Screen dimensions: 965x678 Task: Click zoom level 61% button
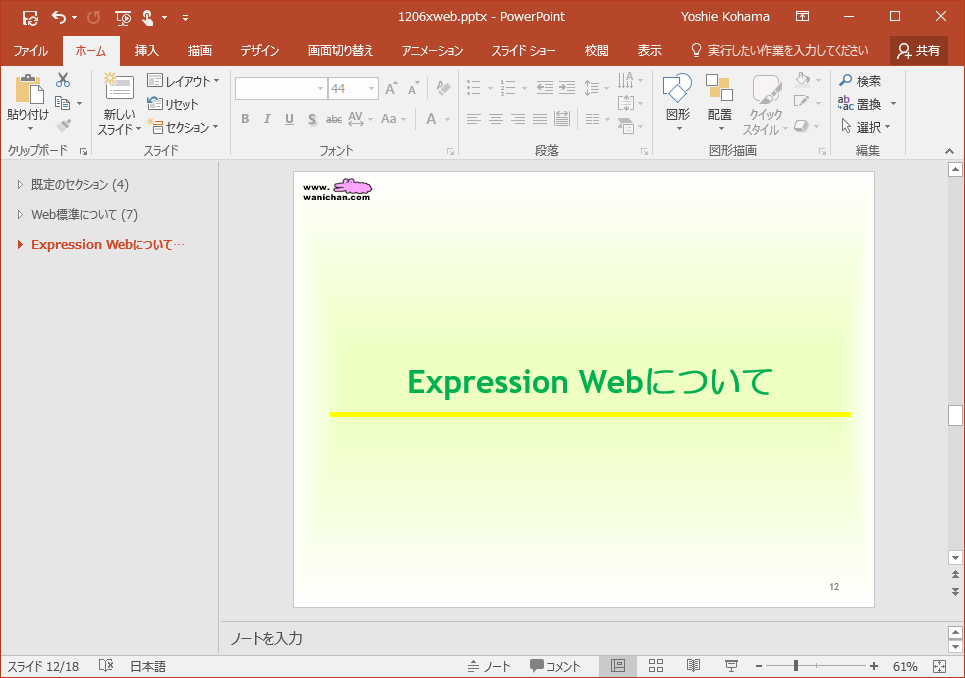(x=905, y=666)
